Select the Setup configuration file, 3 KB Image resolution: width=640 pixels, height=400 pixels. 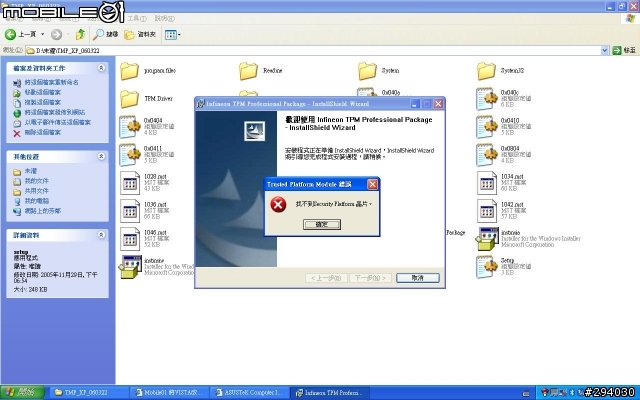(504, 267)
